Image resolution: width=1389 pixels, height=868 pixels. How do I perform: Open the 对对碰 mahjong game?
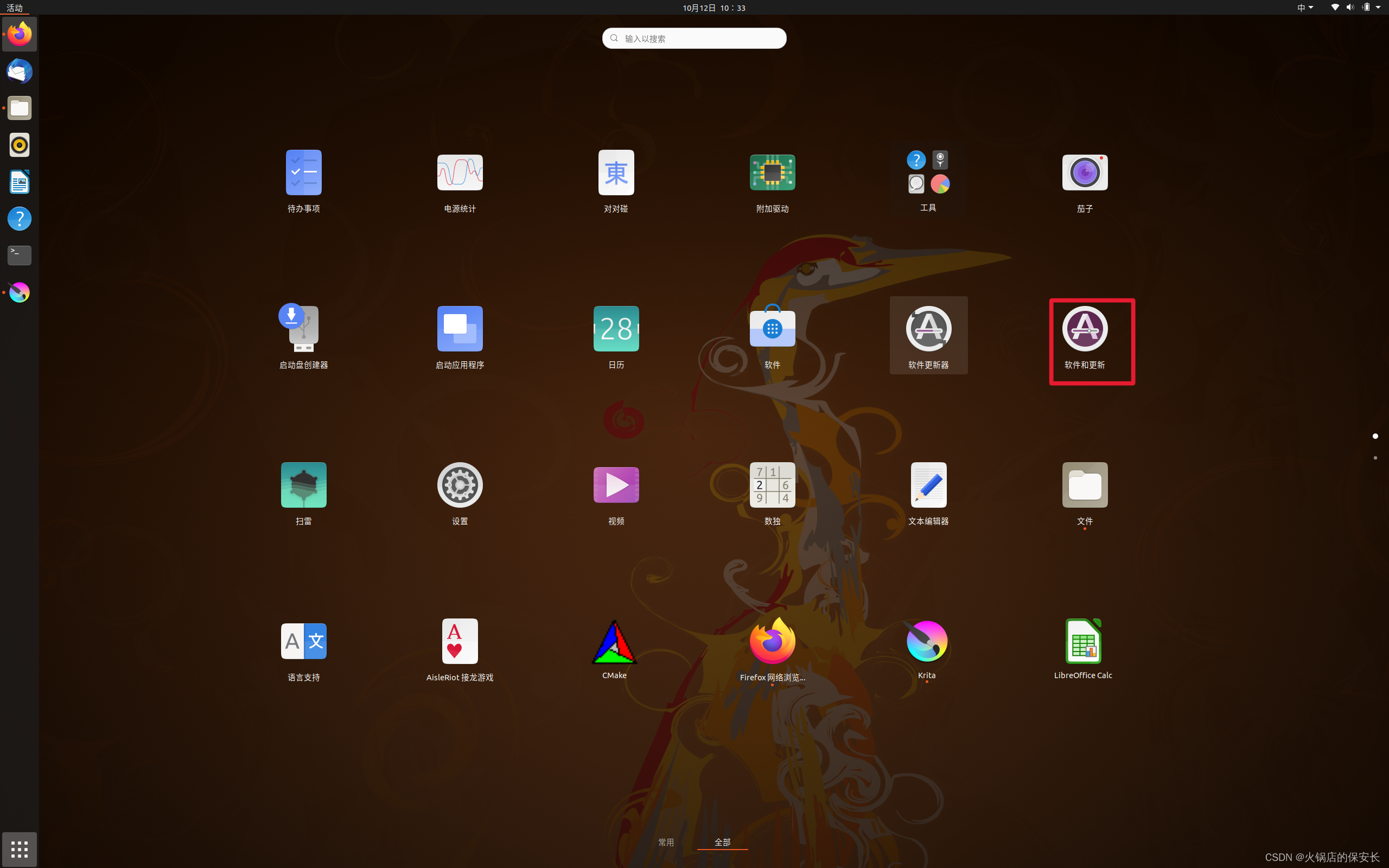tap(616, 181)
